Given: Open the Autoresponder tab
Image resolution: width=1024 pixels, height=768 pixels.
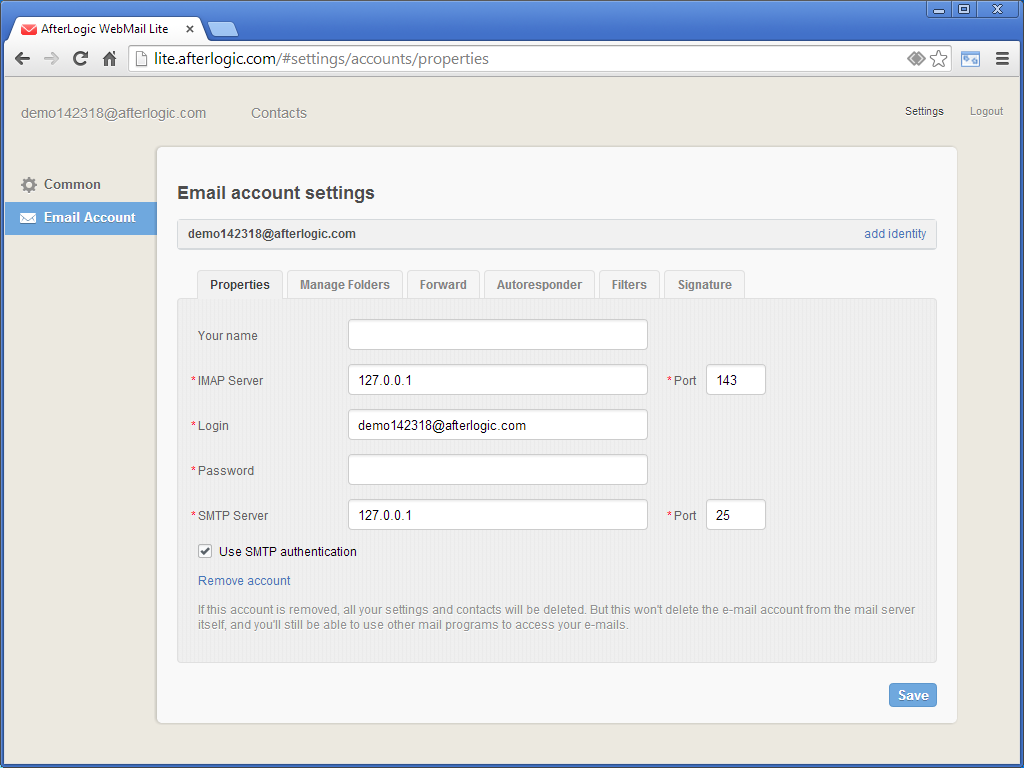Looking at the screenshot, I should coord(539,285).
